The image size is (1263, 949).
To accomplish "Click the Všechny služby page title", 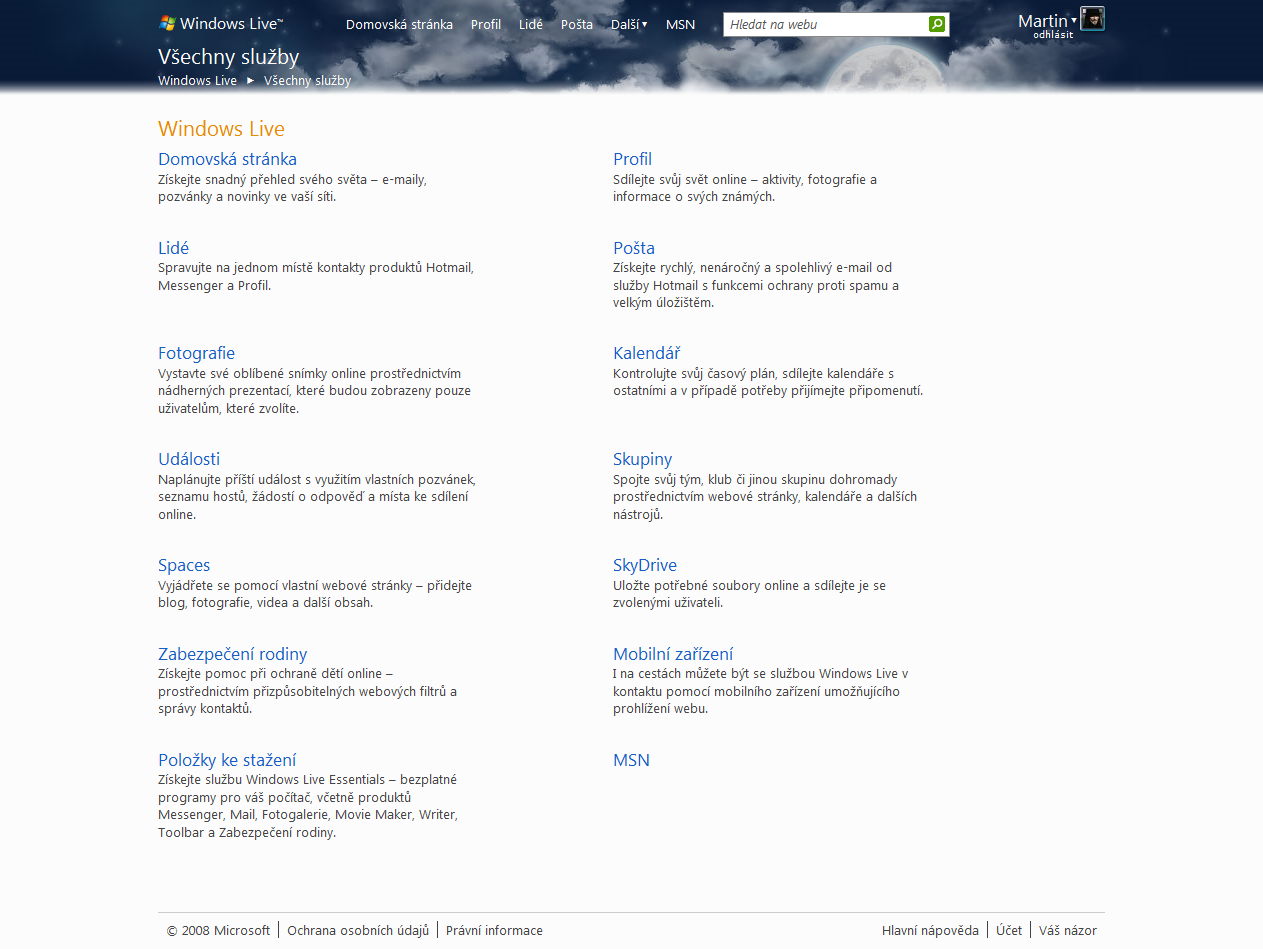I will pos(228,57).
